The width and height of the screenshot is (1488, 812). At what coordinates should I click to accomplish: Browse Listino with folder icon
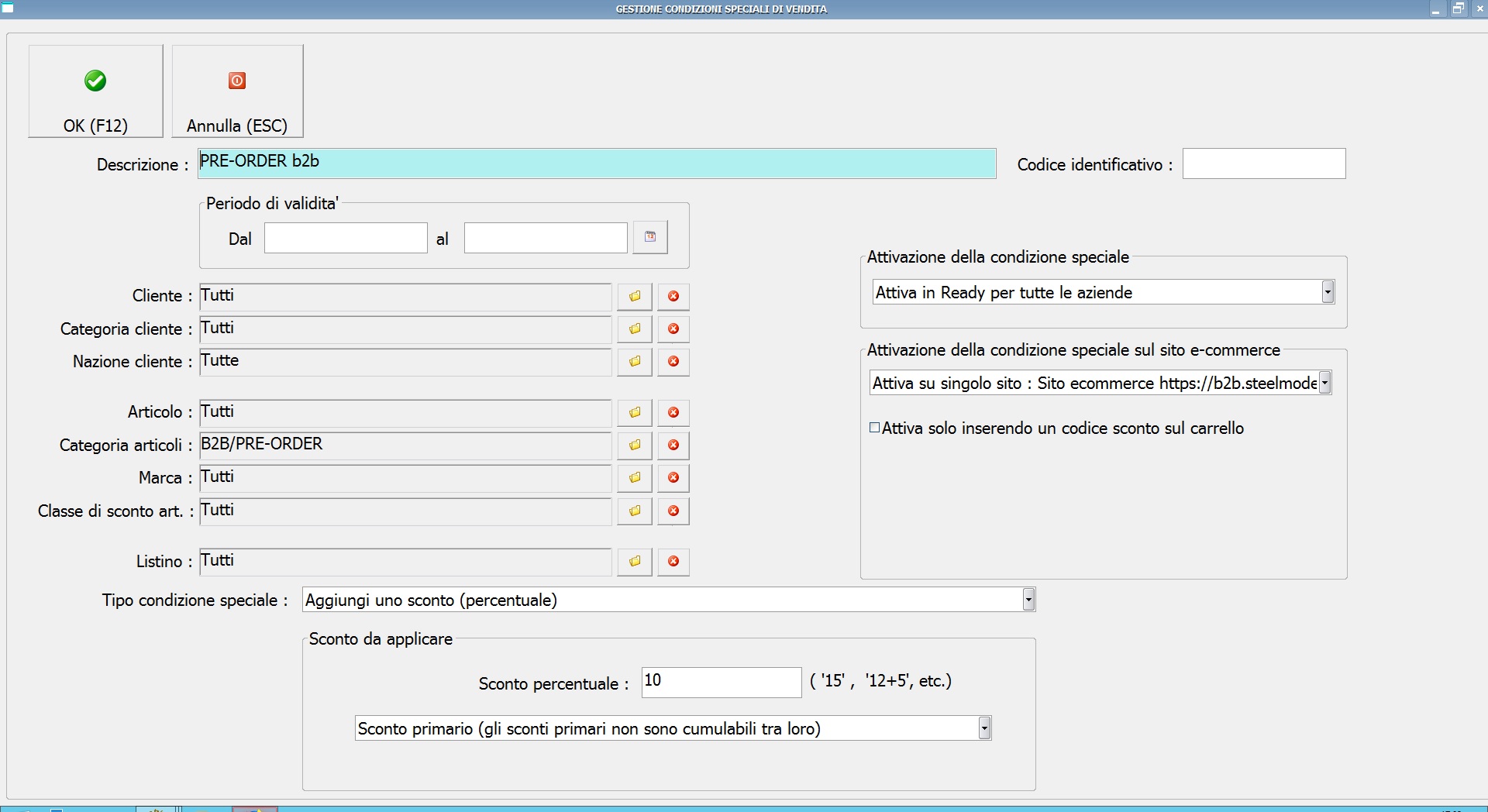[x=635, y=562]
